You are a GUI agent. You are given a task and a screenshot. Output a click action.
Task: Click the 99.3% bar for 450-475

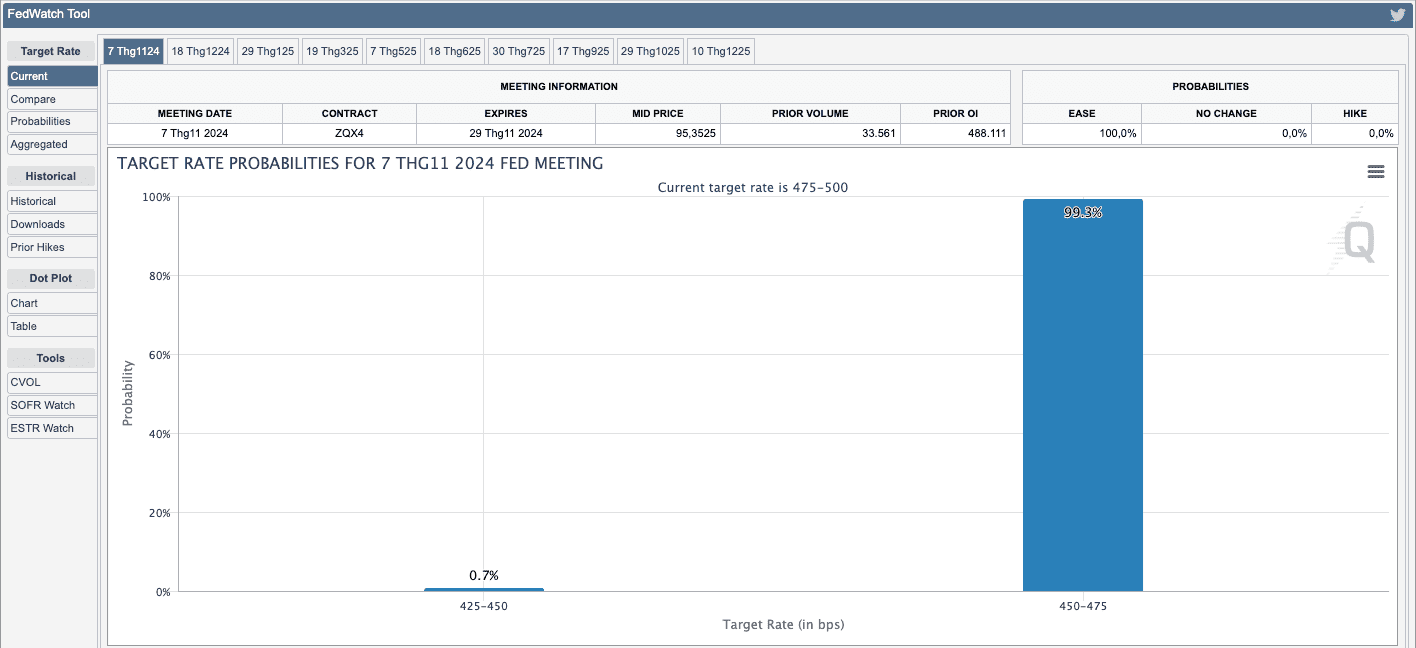(x=1082, y=400)
